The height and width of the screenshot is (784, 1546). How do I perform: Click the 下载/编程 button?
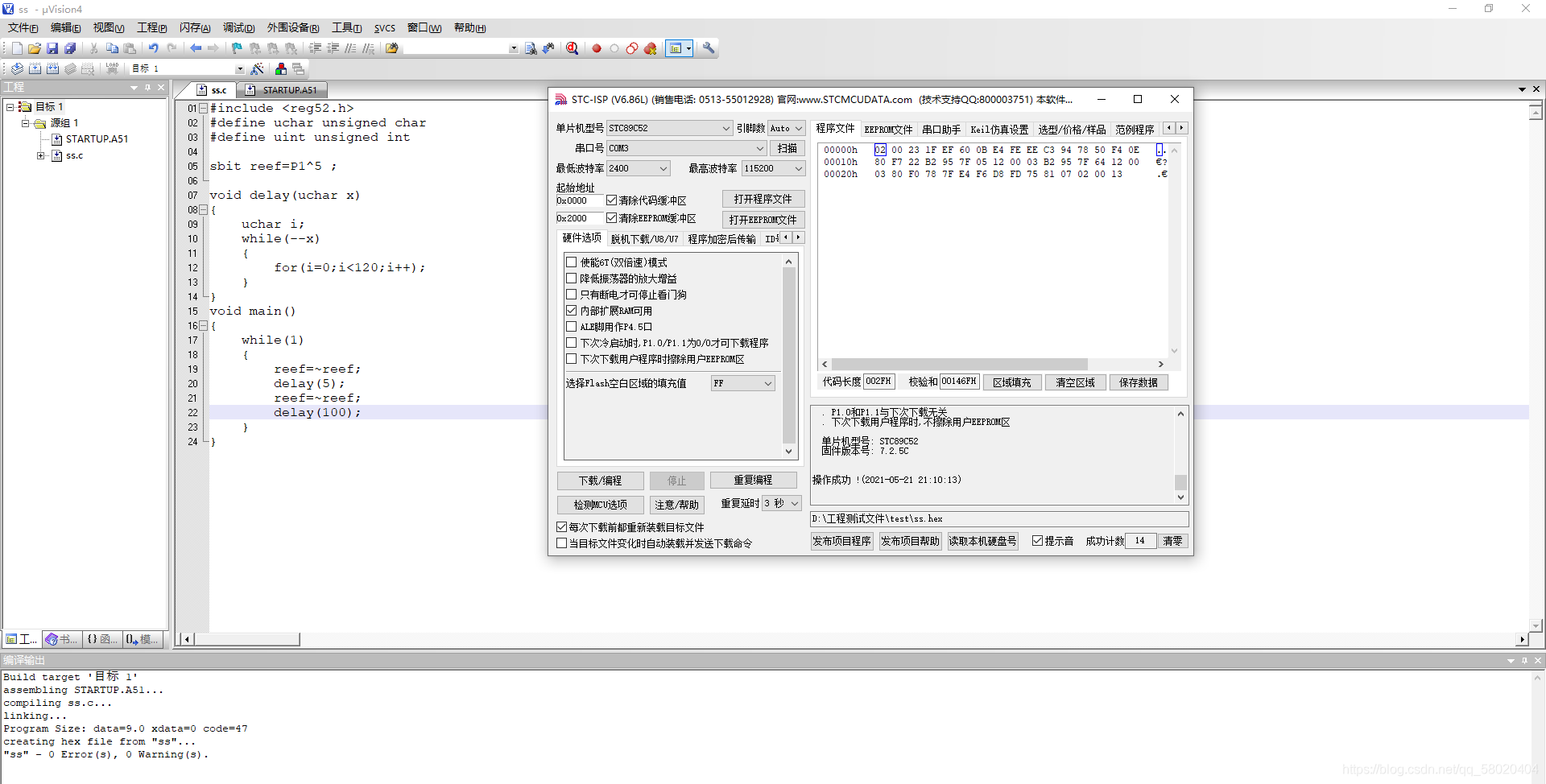click(600, 481)
